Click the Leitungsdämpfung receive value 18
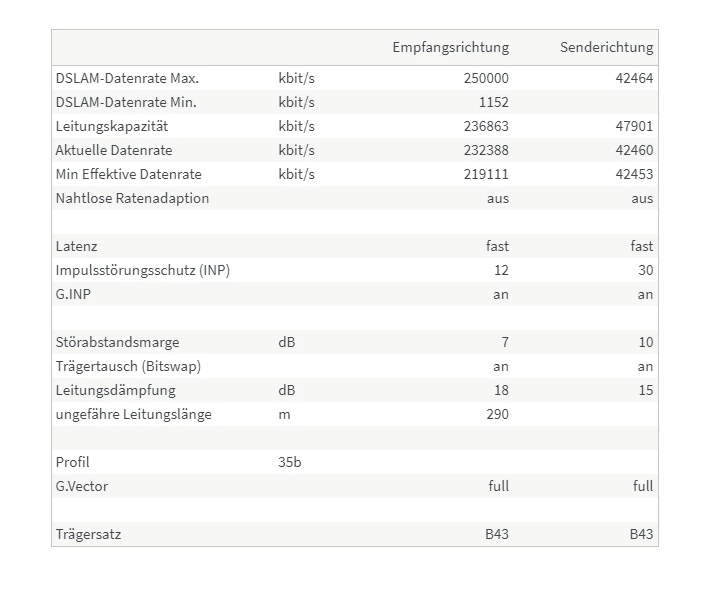This screenshot has height=589, width=703. click(501, 390)
